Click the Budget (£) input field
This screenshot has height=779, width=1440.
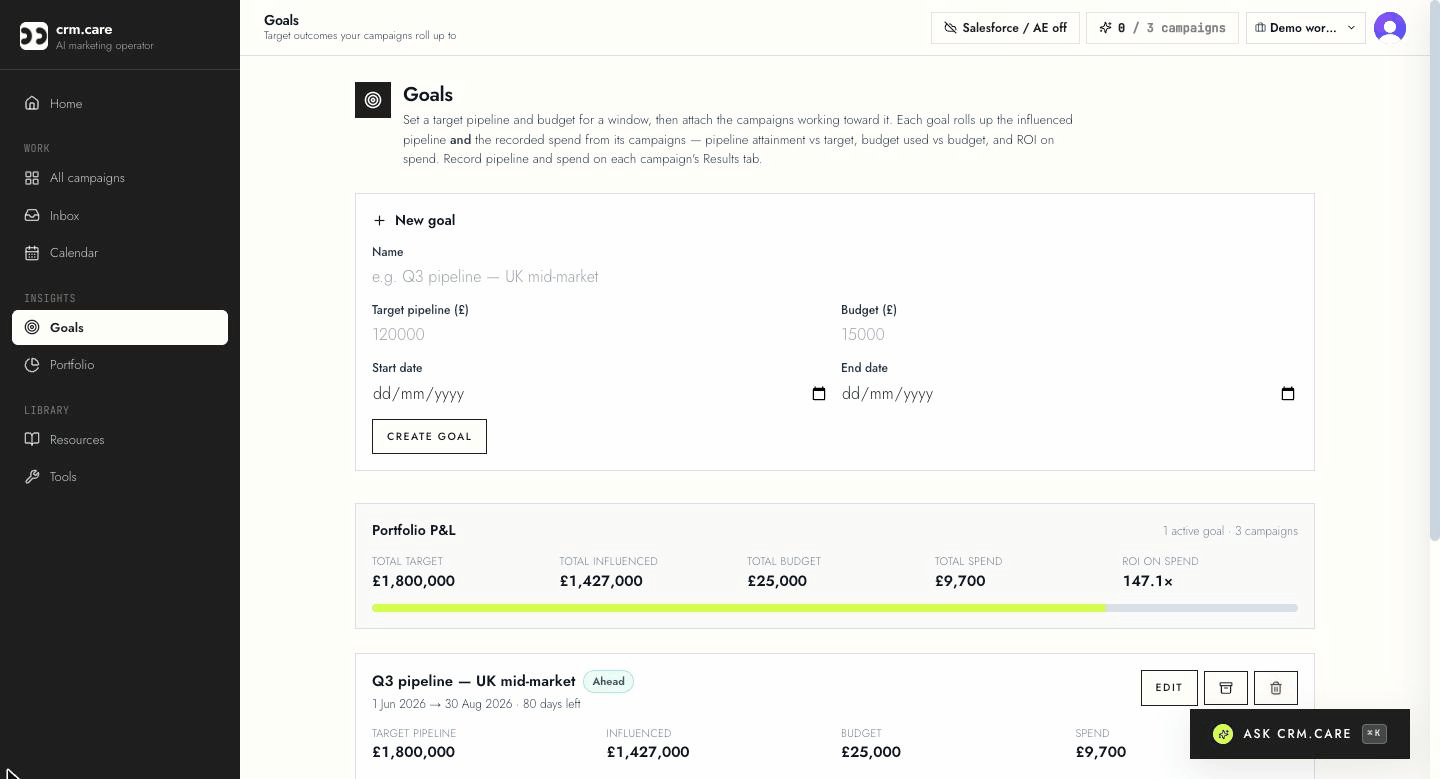tap(1069, 335)
